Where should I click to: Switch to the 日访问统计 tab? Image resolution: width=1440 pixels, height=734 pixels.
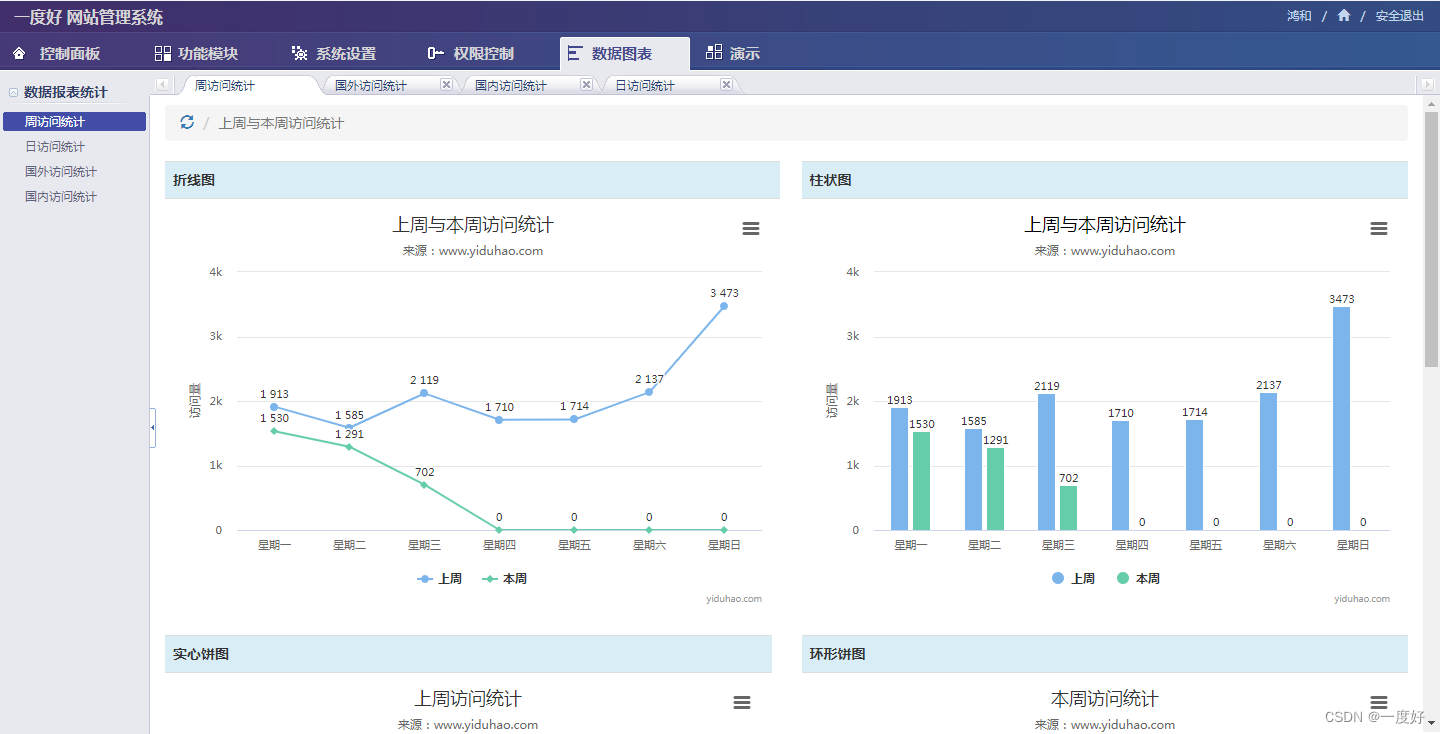pyautogui.click(x=645, y=86)
